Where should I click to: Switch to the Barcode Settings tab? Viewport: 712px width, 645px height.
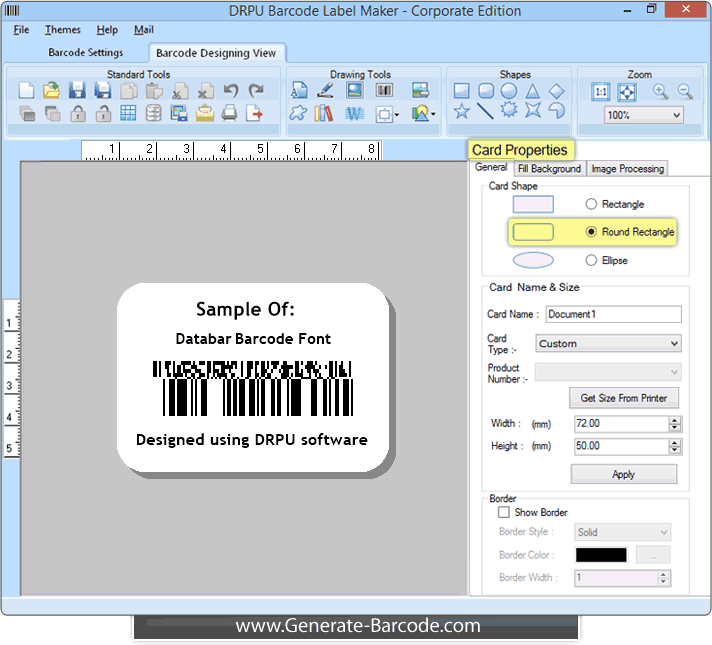point(86,53)
